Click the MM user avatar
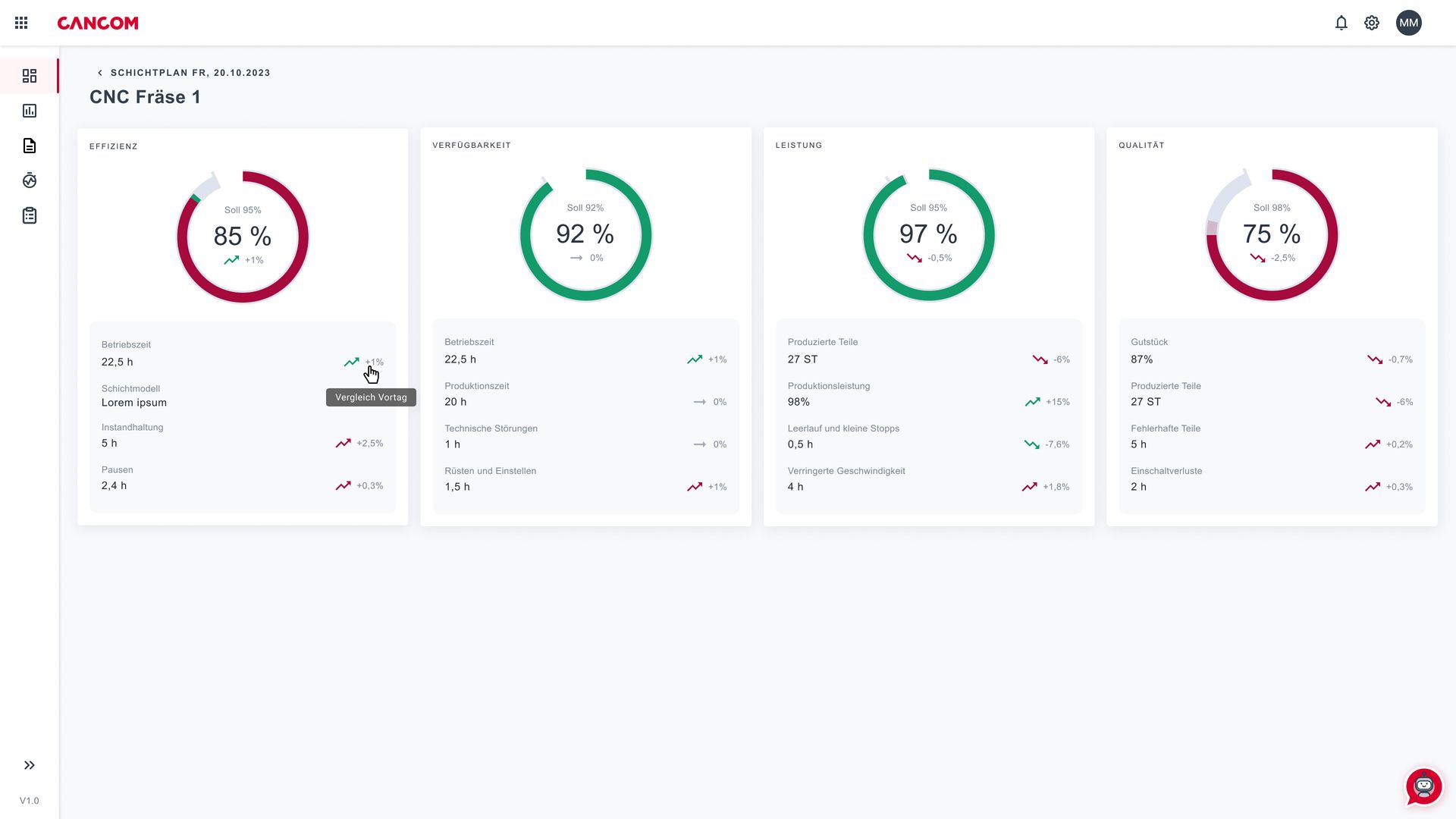Viewport: 1456px width, 819px height. pos(1408,22)
